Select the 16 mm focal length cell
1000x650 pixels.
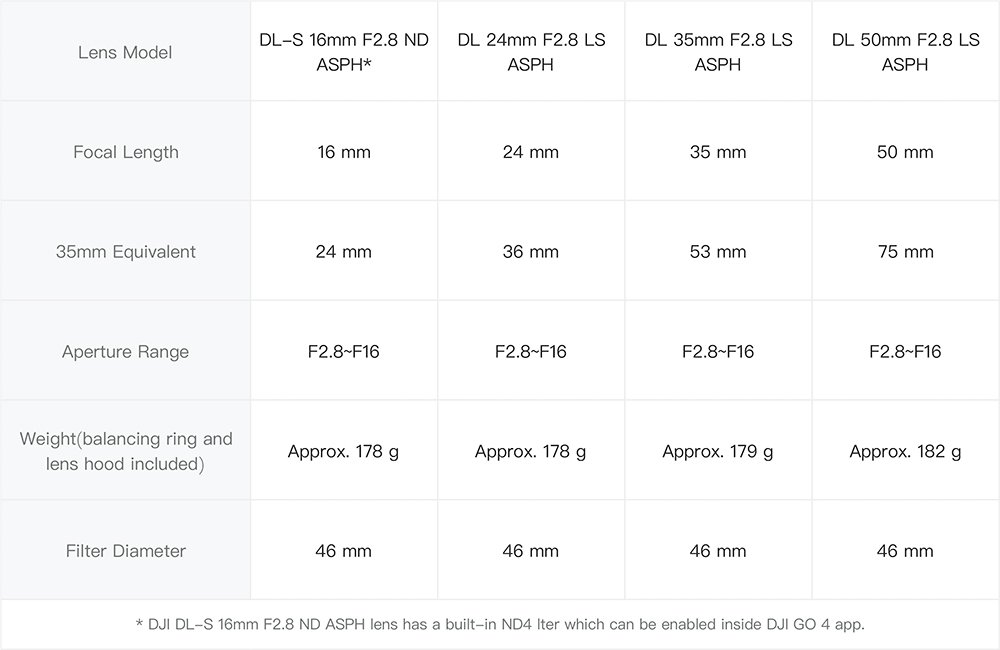343,152
